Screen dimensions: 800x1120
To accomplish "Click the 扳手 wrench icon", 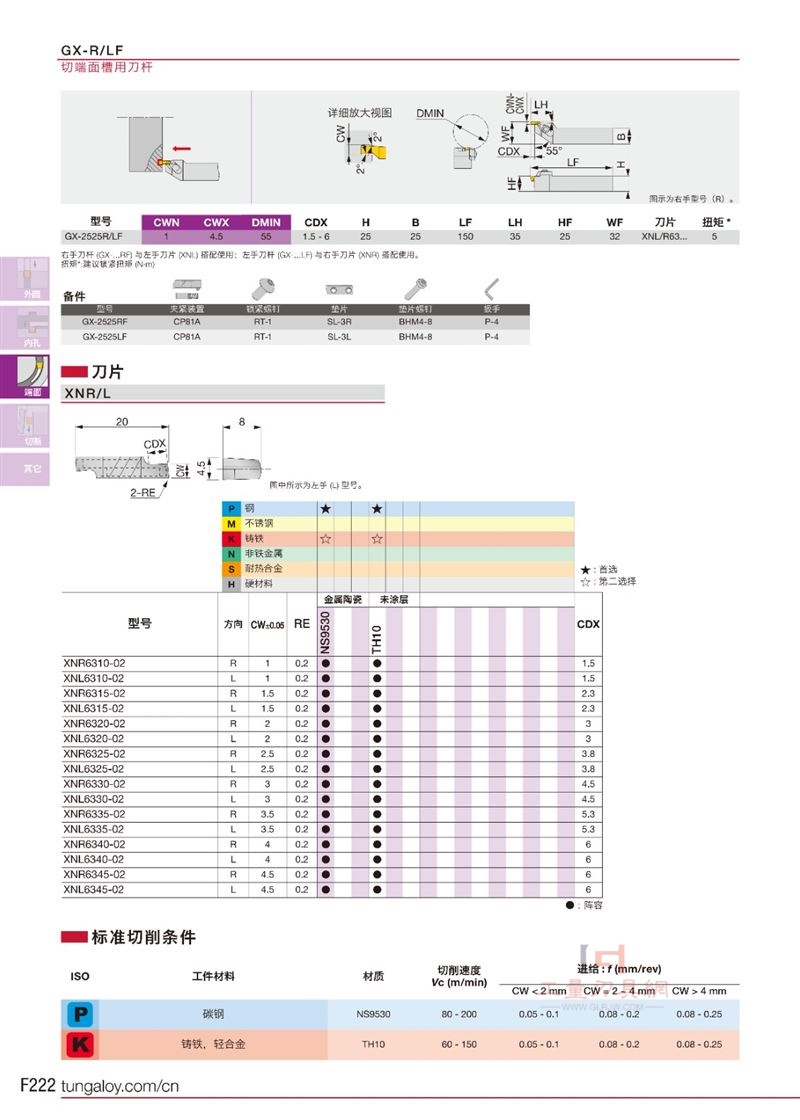I will [x=491, y=289].
